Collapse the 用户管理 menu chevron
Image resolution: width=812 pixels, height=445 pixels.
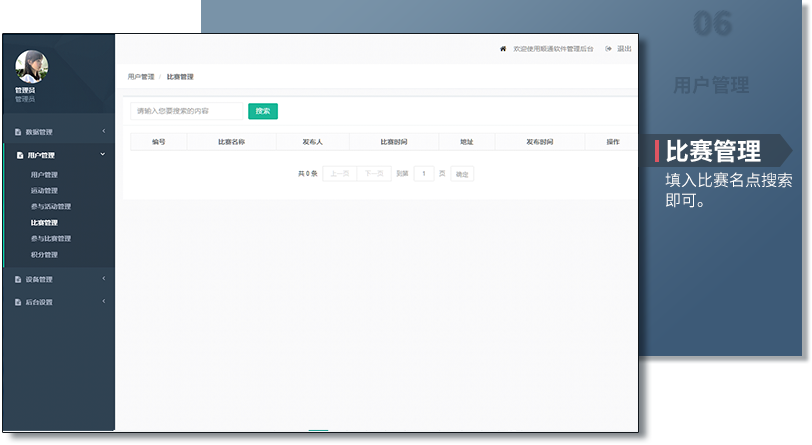pyautogui.click(x=103, y=155)
